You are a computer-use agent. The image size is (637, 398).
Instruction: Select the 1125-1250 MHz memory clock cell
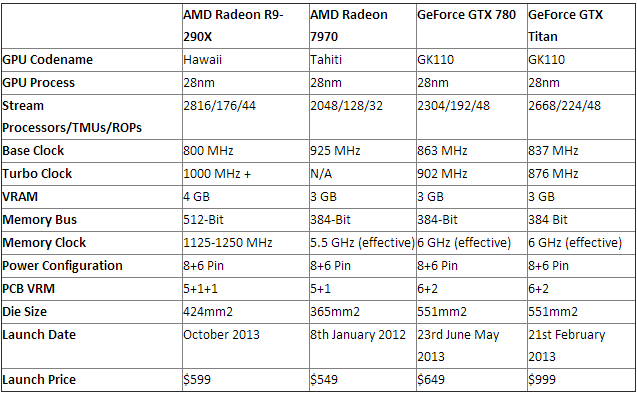245,243
